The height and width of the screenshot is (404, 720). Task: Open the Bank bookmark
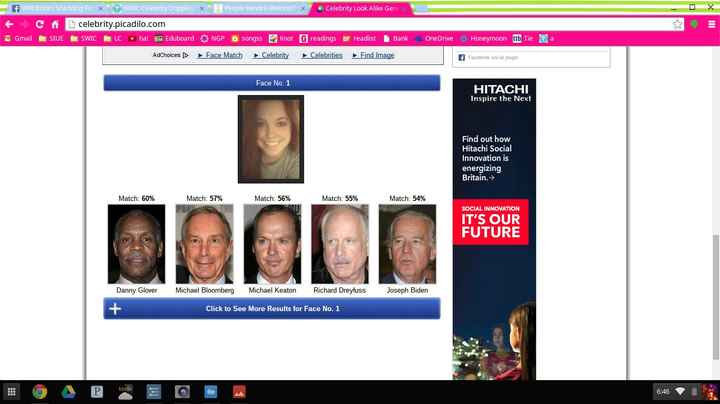pos(395,39)
